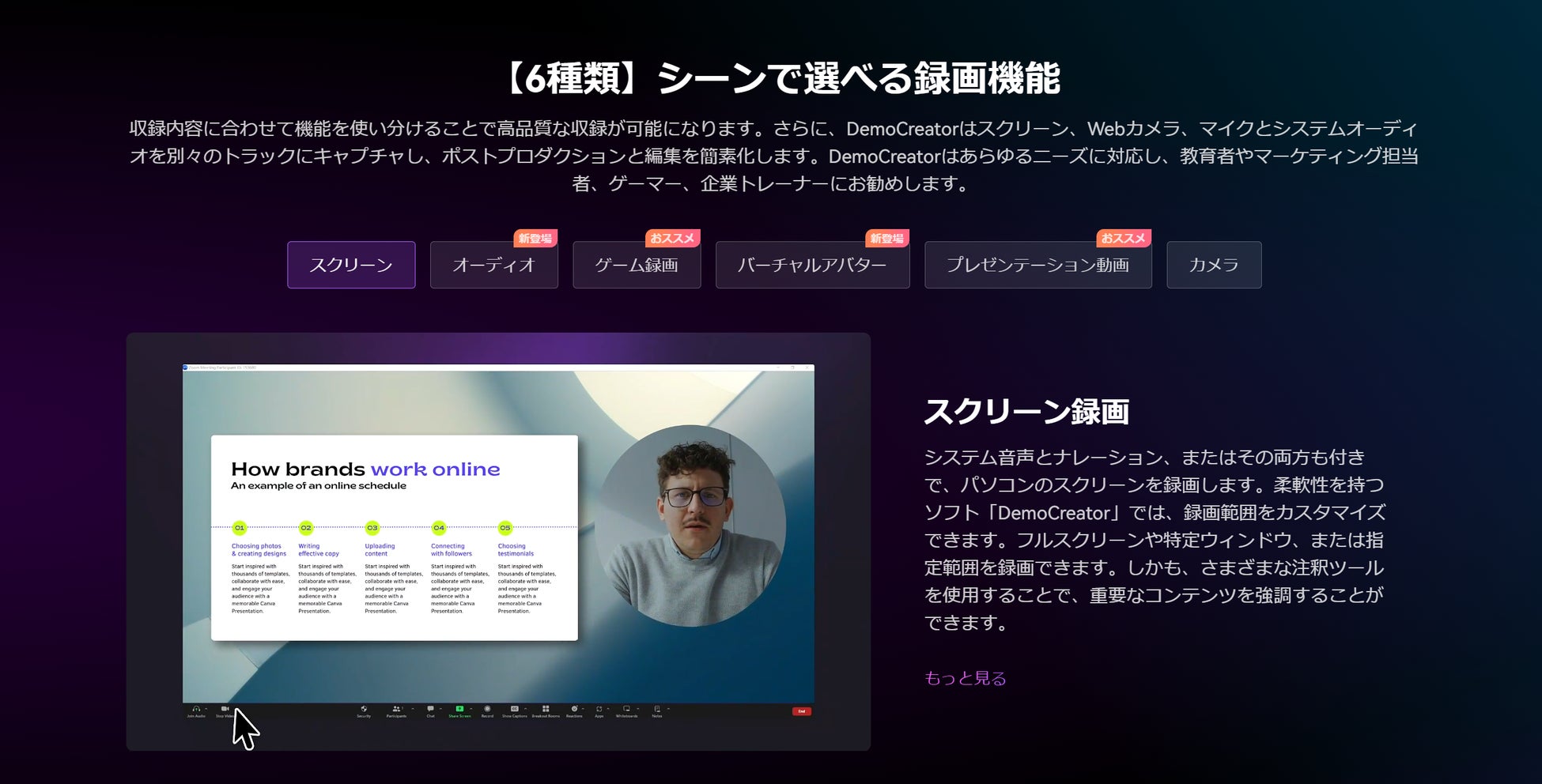Click the "Writing effective copy" slide text
The width and height of the screenshot is (1542, 784).
coord(319,550)
